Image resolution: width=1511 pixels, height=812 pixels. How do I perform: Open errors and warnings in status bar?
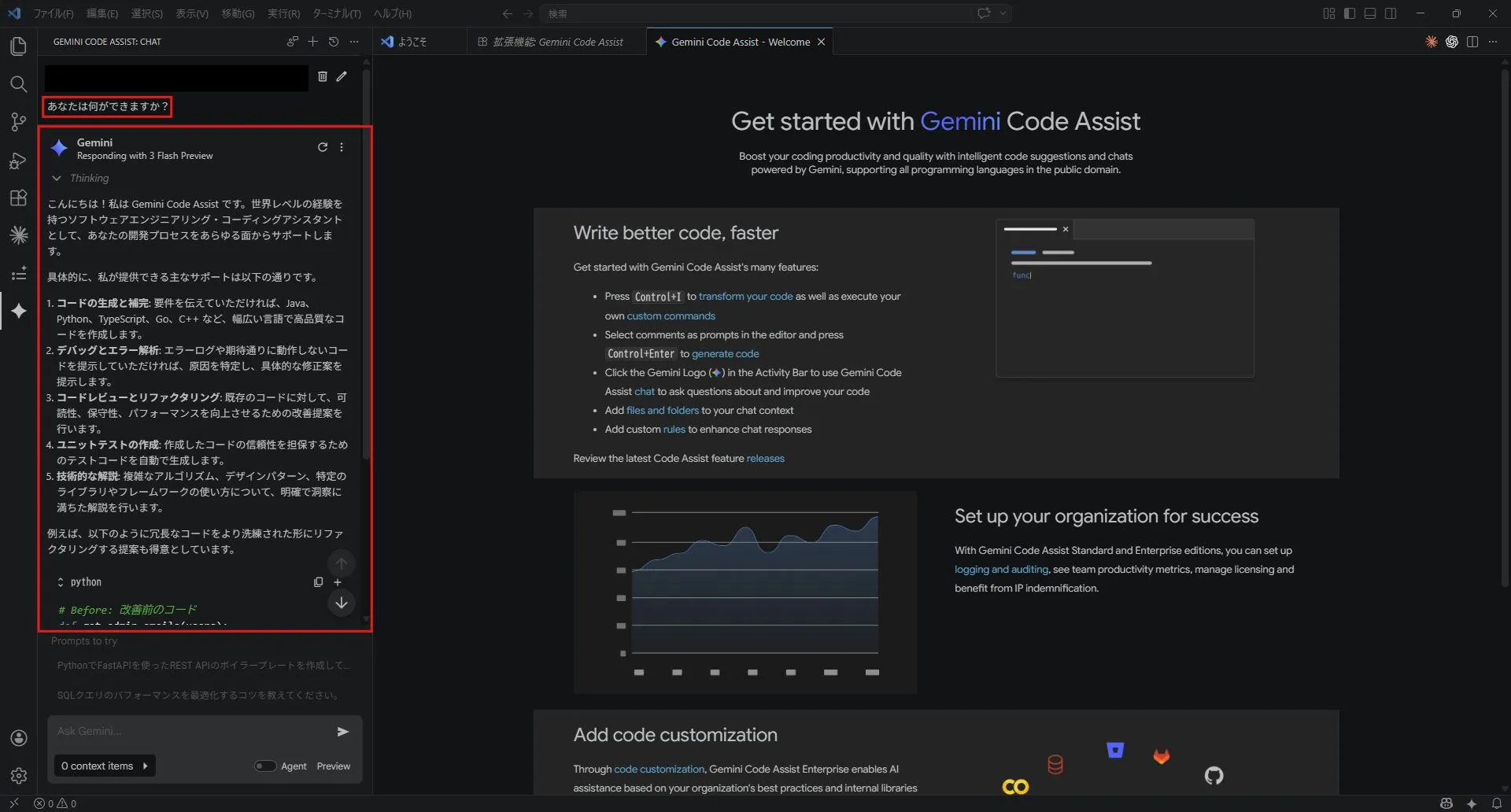[x=55, y=803]
